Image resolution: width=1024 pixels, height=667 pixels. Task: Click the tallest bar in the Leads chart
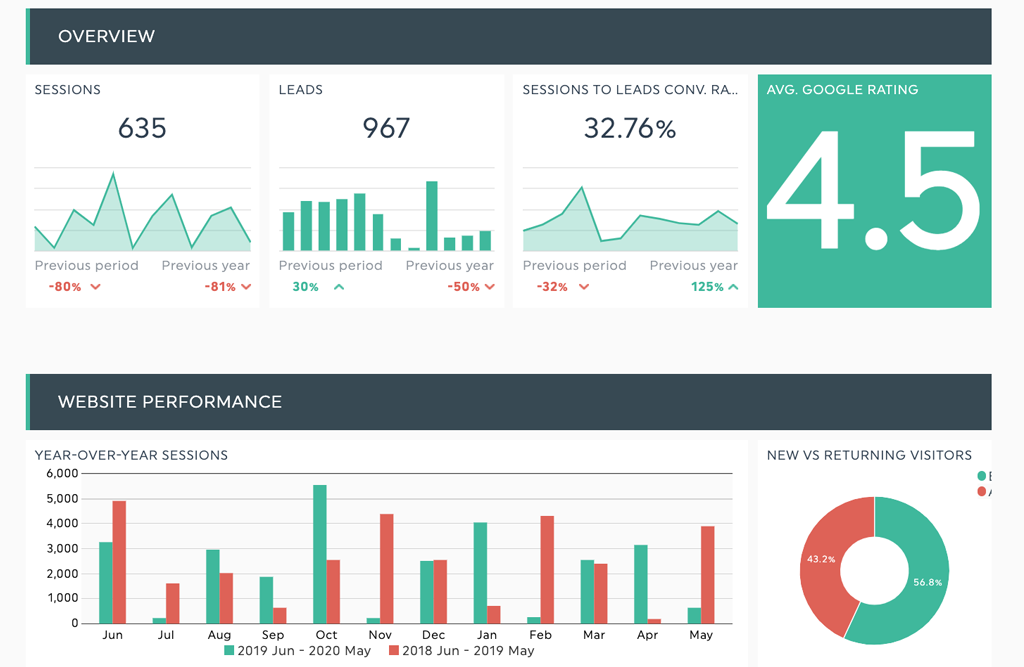click(432, 215)
